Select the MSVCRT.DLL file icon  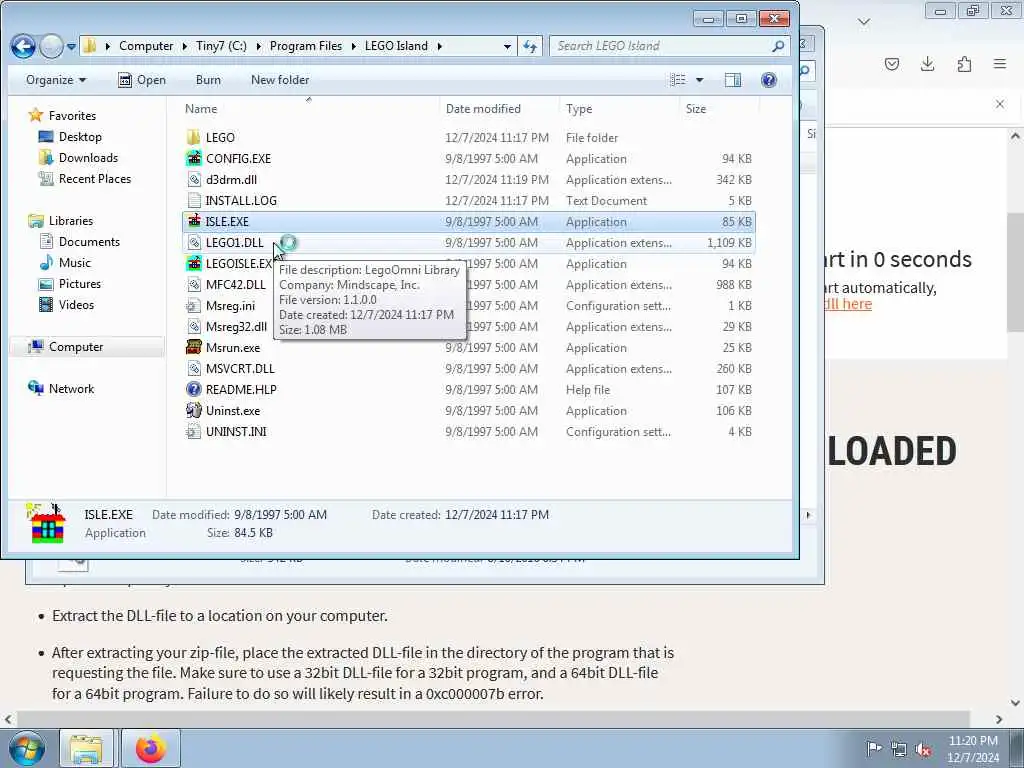coord(193,368)
